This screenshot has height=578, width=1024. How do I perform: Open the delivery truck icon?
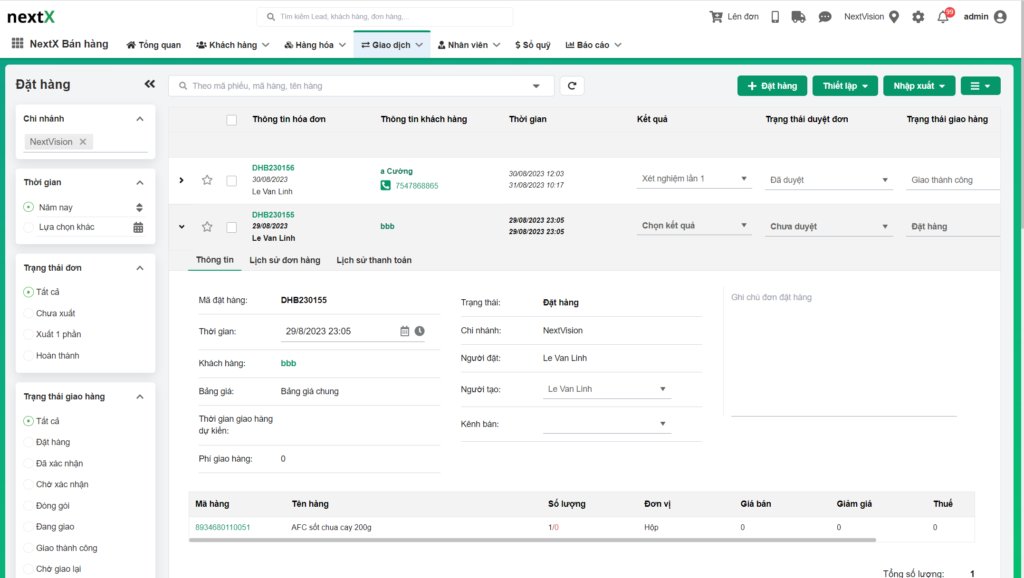pyautogui.click(x=798, y=17)
